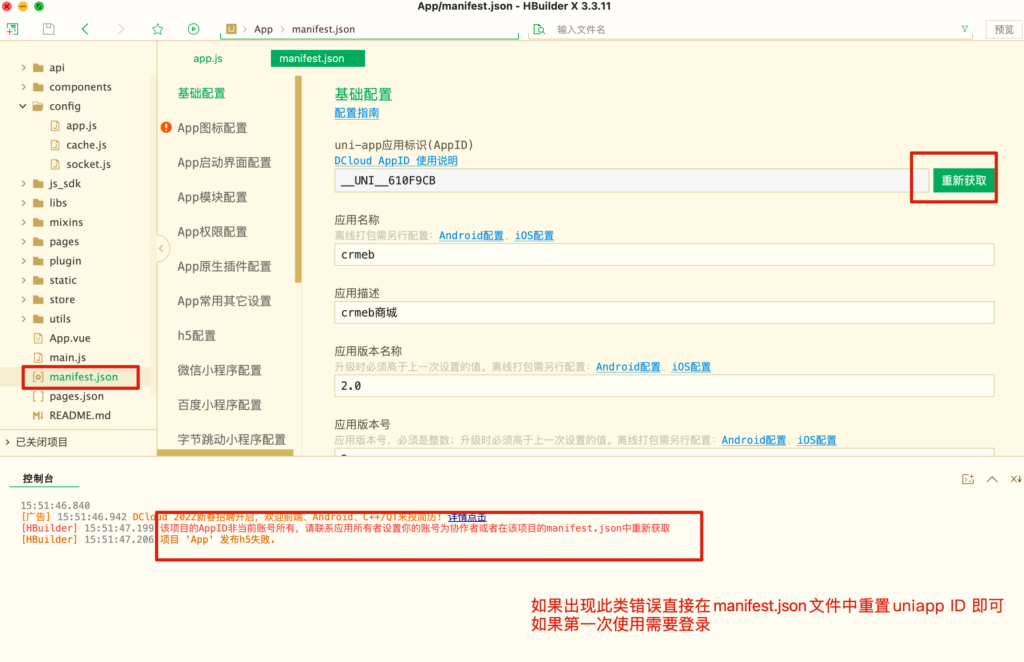Click the AppID input field
The image size is (1024, 662).
click(632, 180)
